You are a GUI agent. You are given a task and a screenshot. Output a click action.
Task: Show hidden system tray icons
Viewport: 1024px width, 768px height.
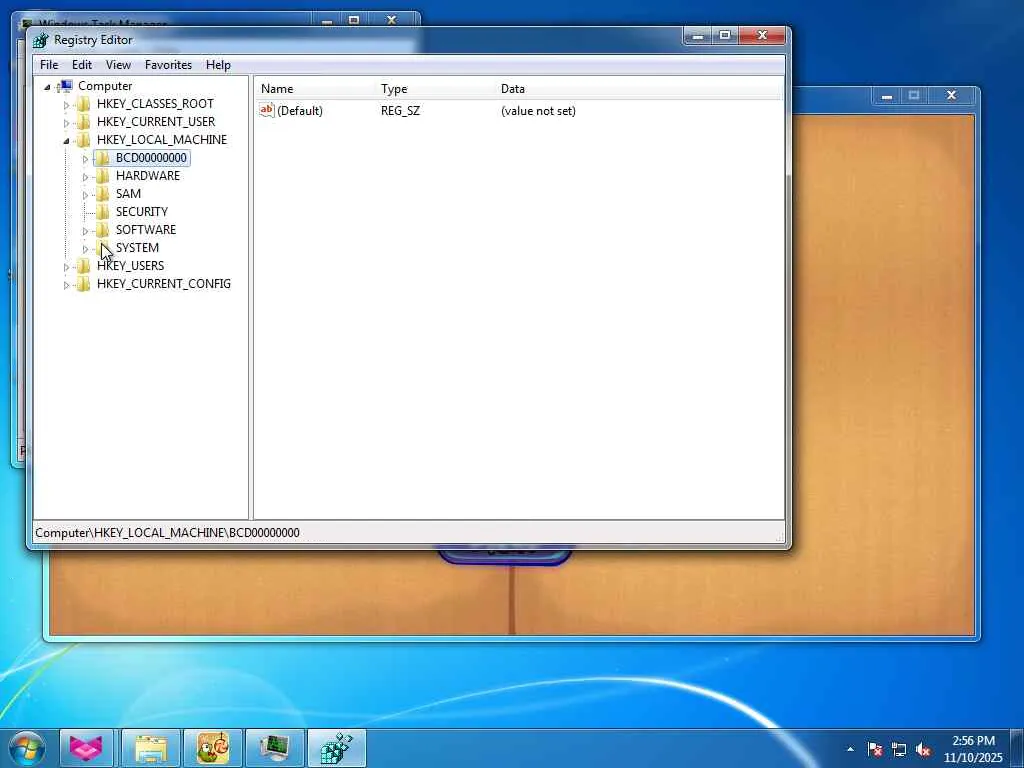point(850,749)
